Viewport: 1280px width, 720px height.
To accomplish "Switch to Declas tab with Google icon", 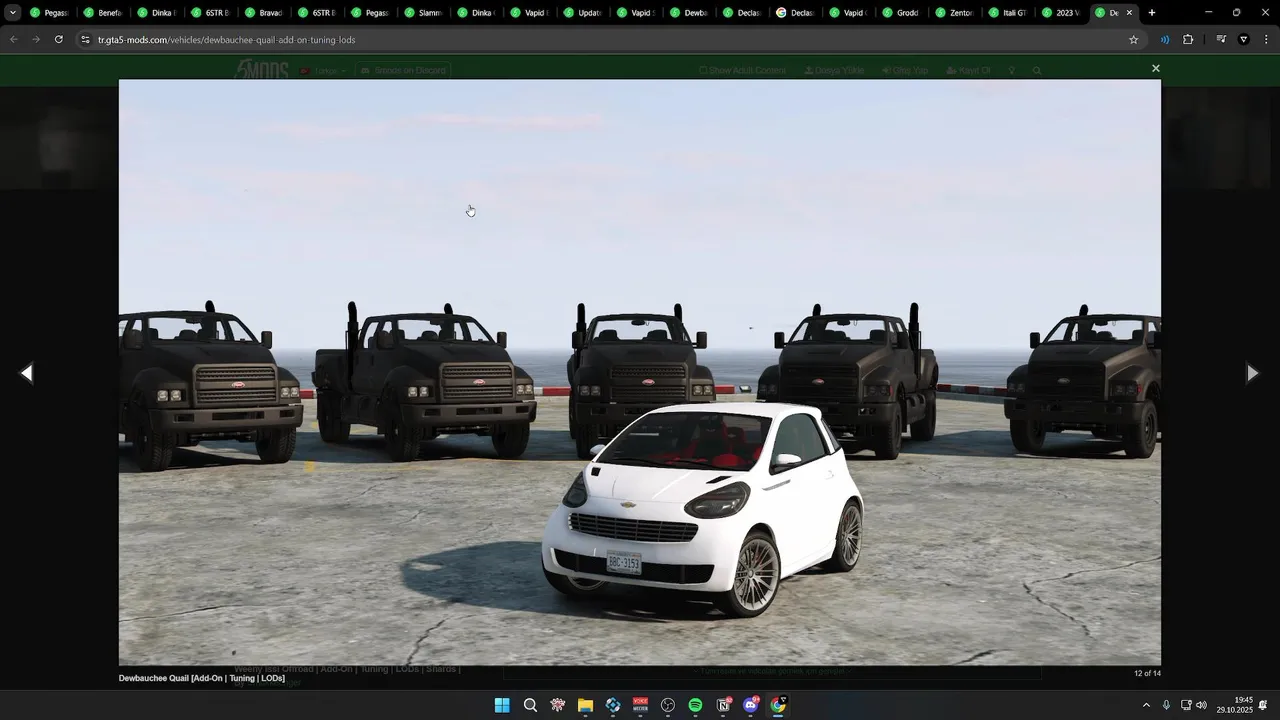I will (794, 13).
